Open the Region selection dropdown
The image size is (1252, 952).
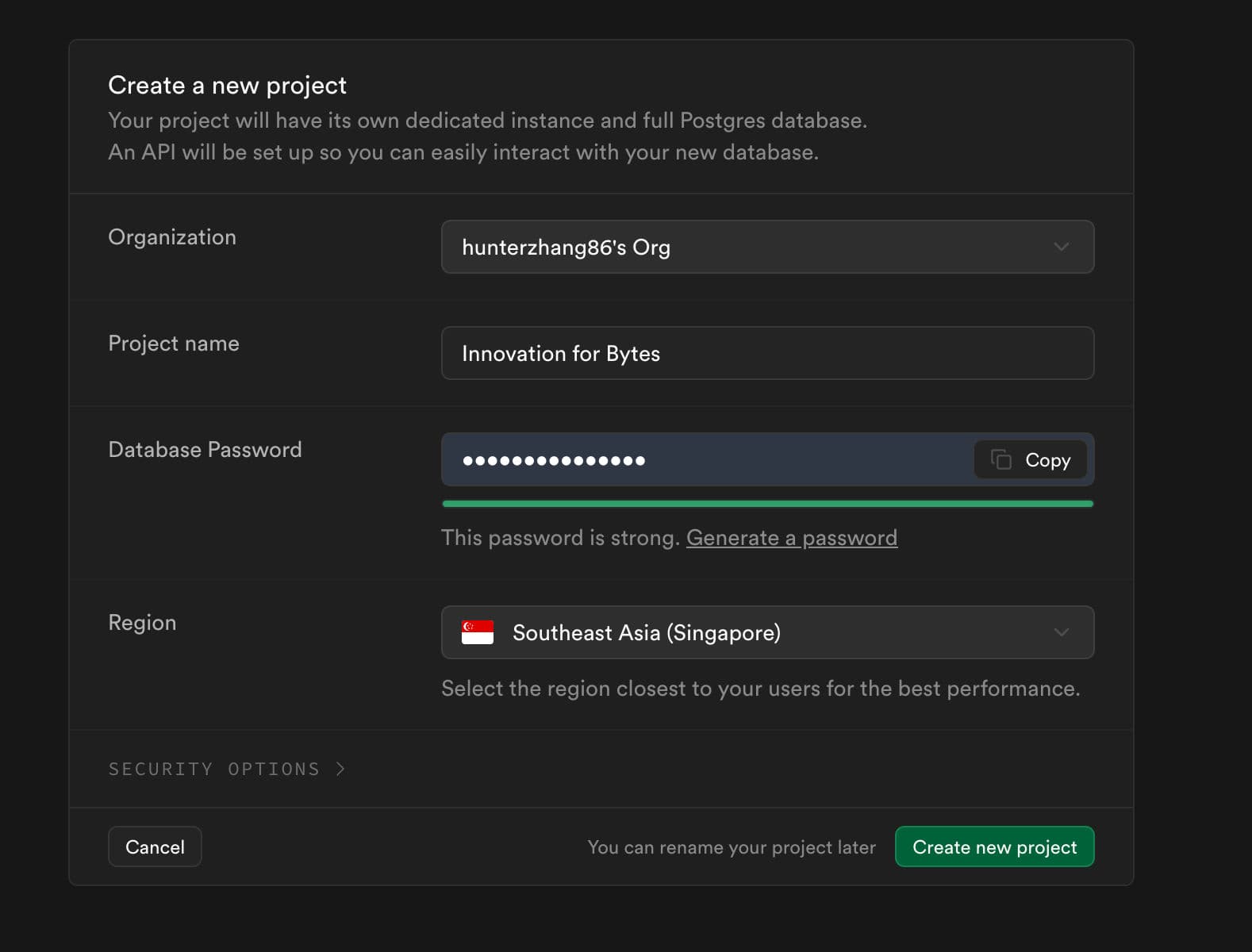pyautogui.click(x=766, y=632)
